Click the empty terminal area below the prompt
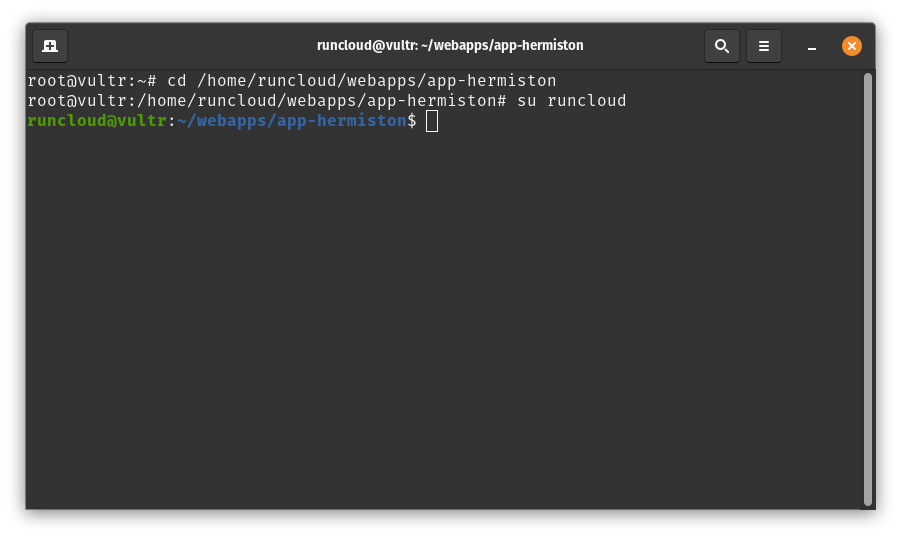Screen dimensions: 901x538 (x=440, y=320)
